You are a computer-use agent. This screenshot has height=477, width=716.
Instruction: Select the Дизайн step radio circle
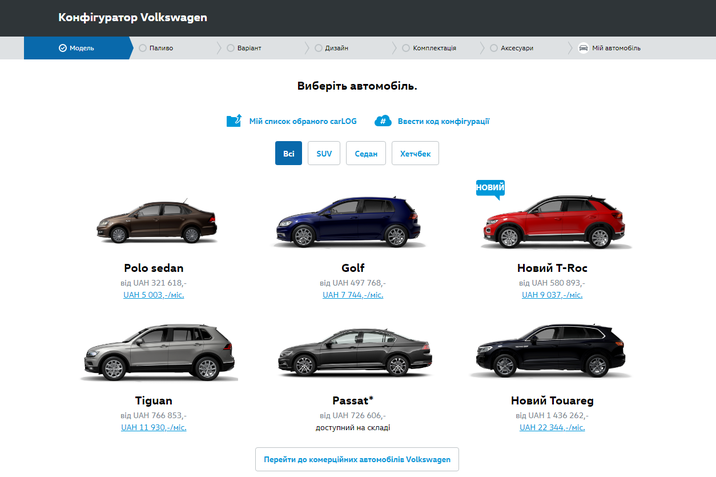pyautogui.click(x=318, y=48)
